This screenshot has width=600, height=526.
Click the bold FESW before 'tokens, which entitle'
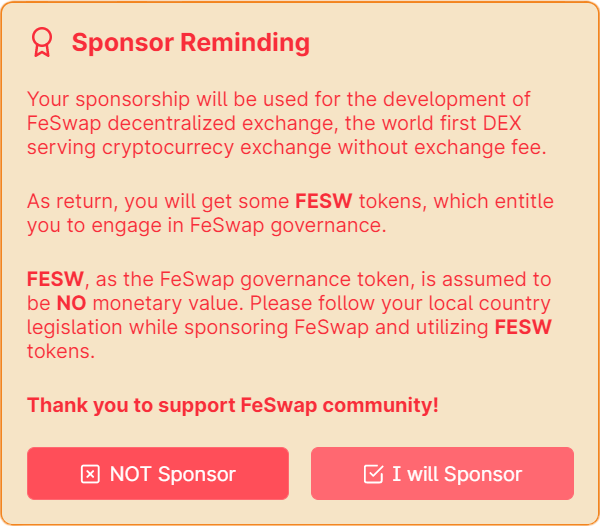click(324, 201)
